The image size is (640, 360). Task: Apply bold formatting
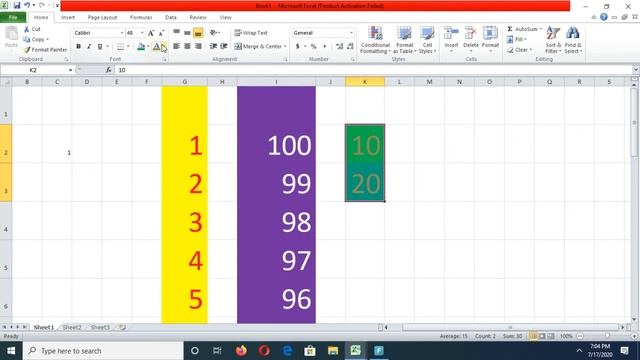click(78, 47)
